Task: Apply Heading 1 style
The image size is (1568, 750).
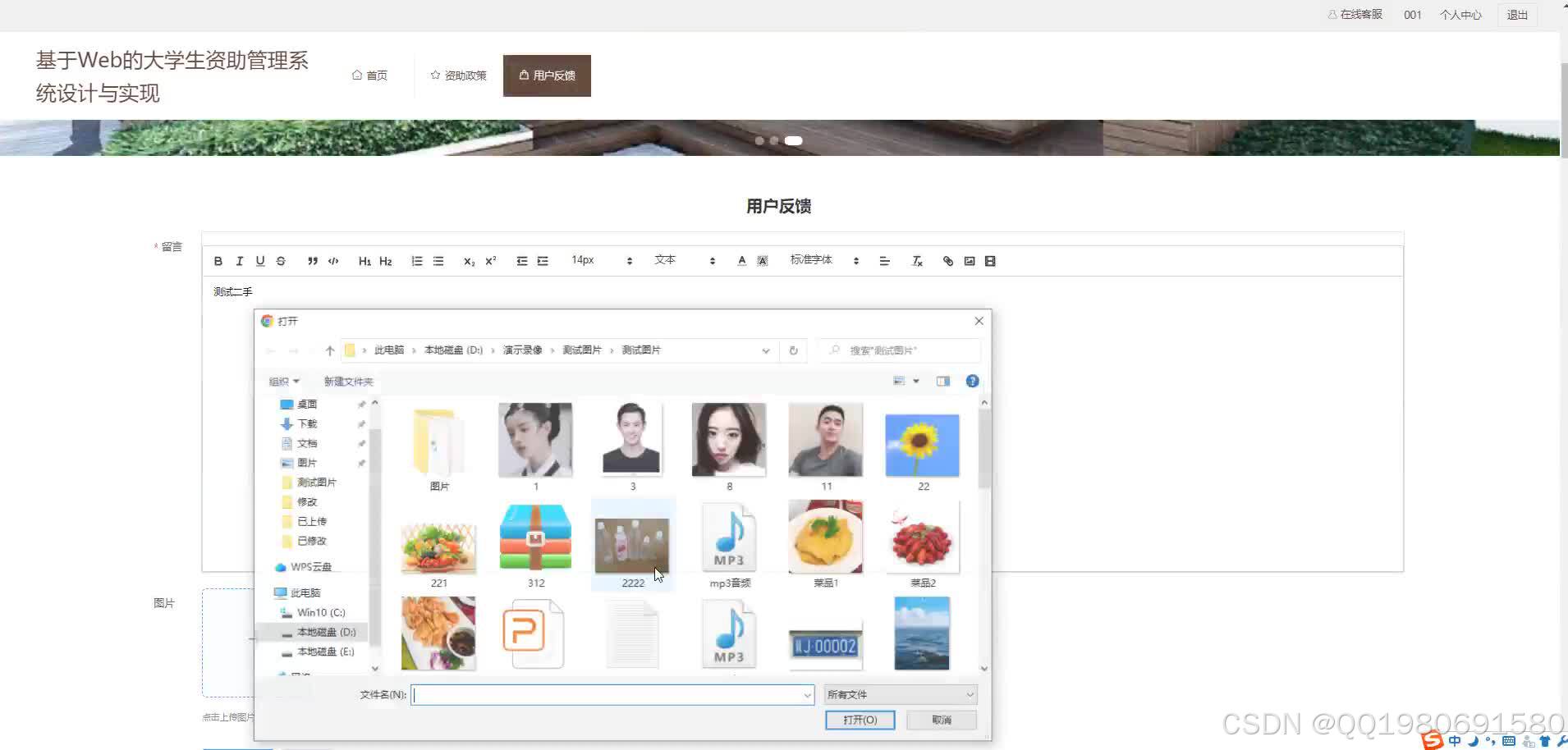Action: 364,260
